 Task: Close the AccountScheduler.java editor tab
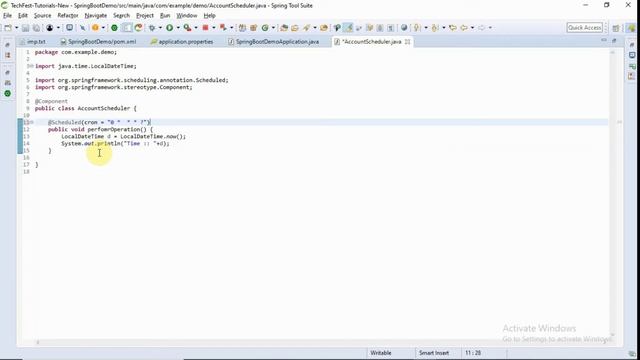coord(407,42)
